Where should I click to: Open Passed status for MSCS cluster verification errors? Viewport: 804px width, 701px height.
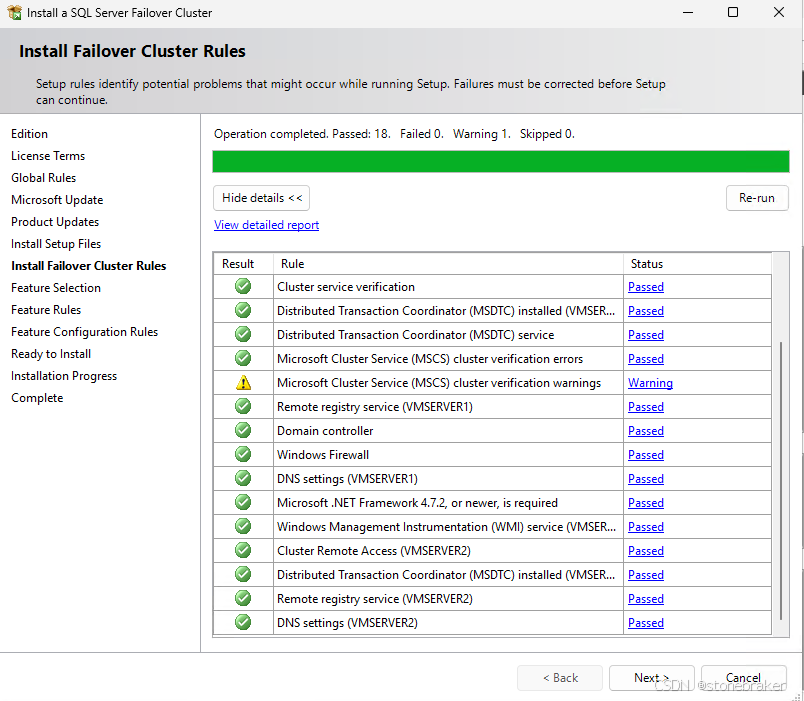(646, 359)
